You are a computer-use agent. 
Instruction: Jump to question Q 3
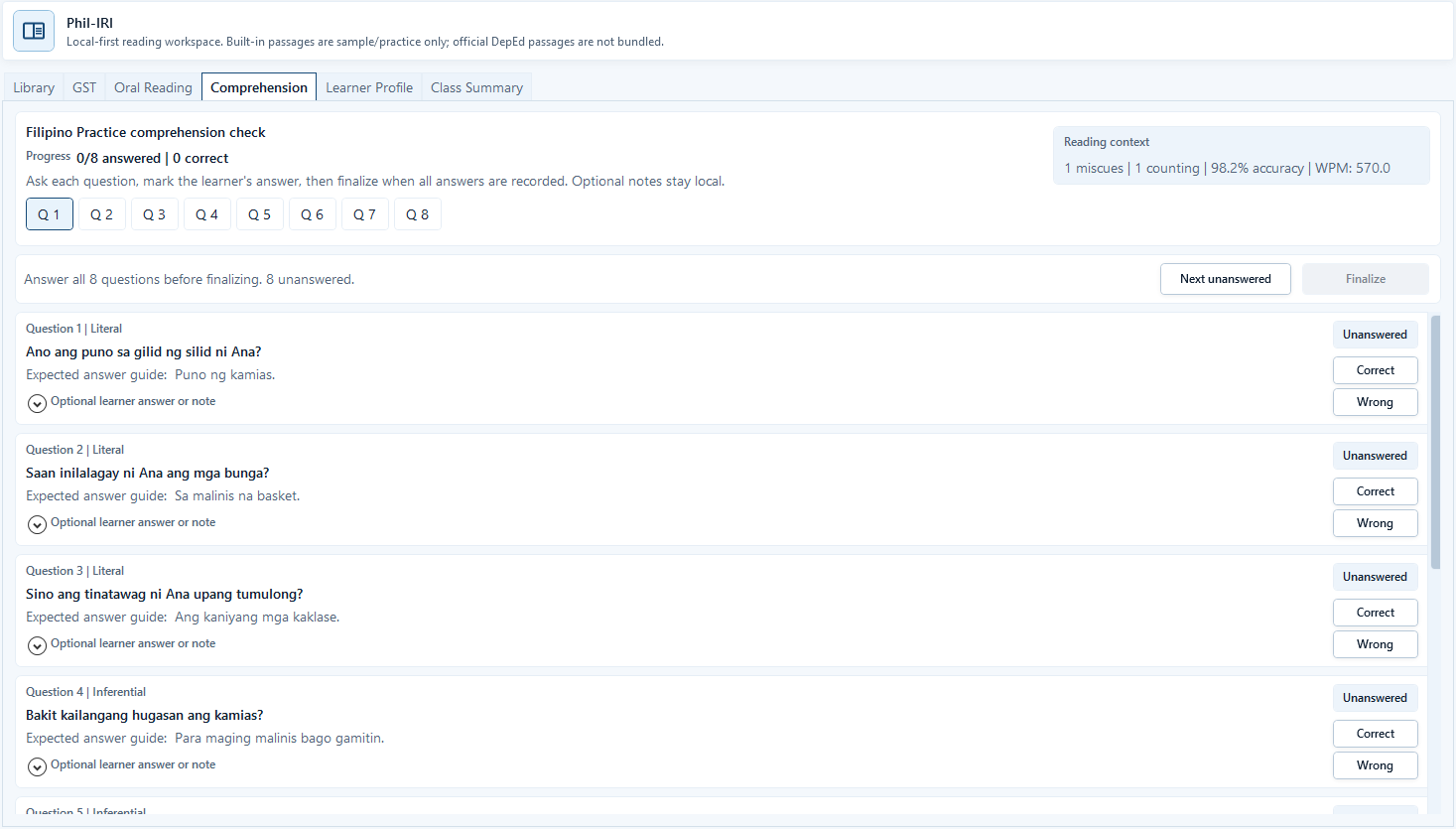pos(155,214)
